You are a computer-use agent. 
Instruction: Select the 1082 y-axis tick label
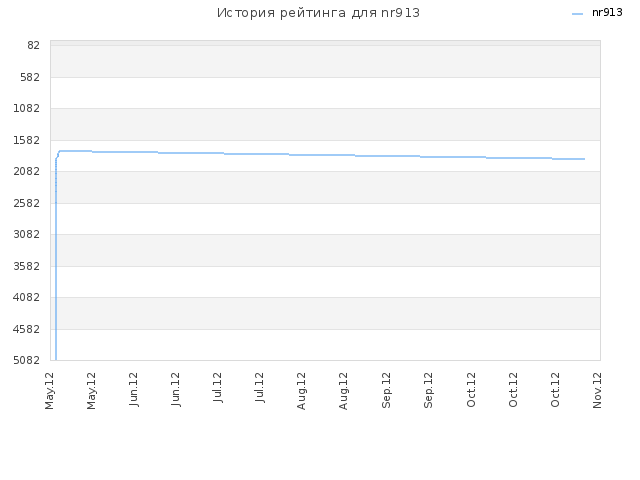27,109
